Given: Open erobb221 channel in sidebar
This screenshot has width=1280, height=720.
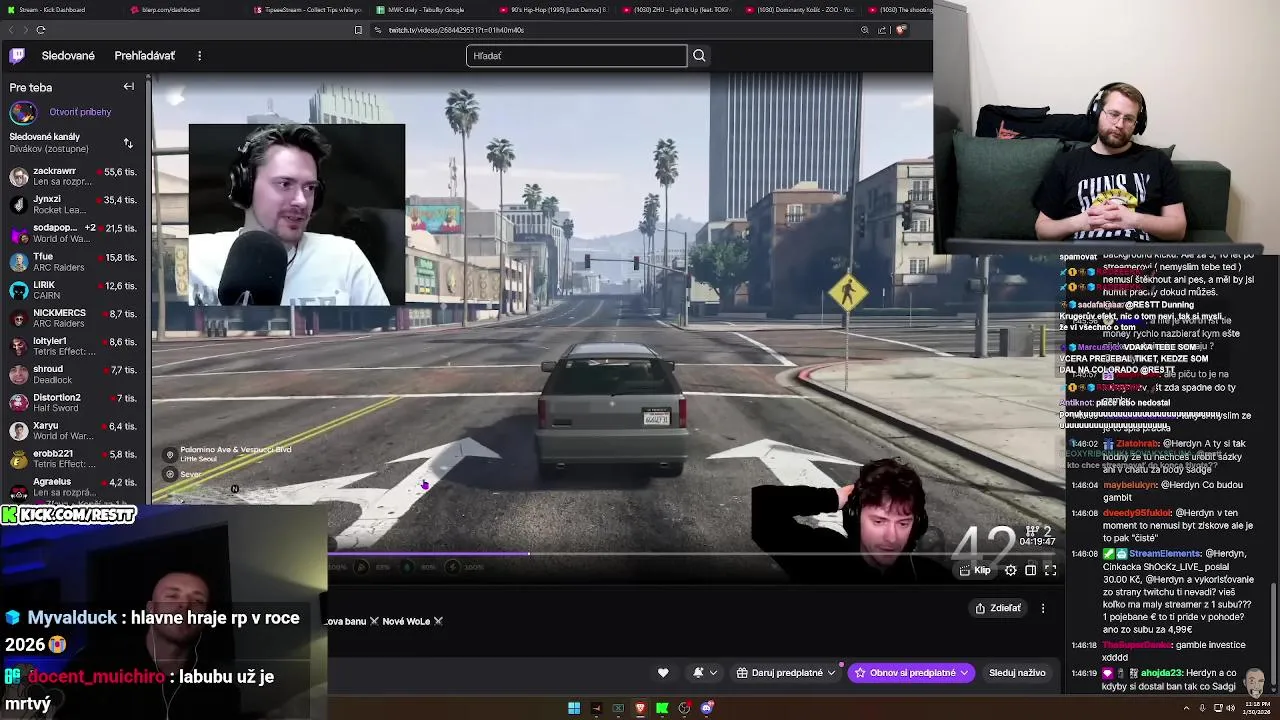Looking at the screenshot, I should click(73, 458).
